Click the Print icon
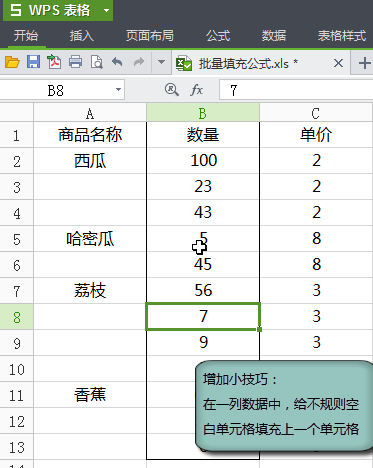373x468 pixels. [x=76, y=62]
